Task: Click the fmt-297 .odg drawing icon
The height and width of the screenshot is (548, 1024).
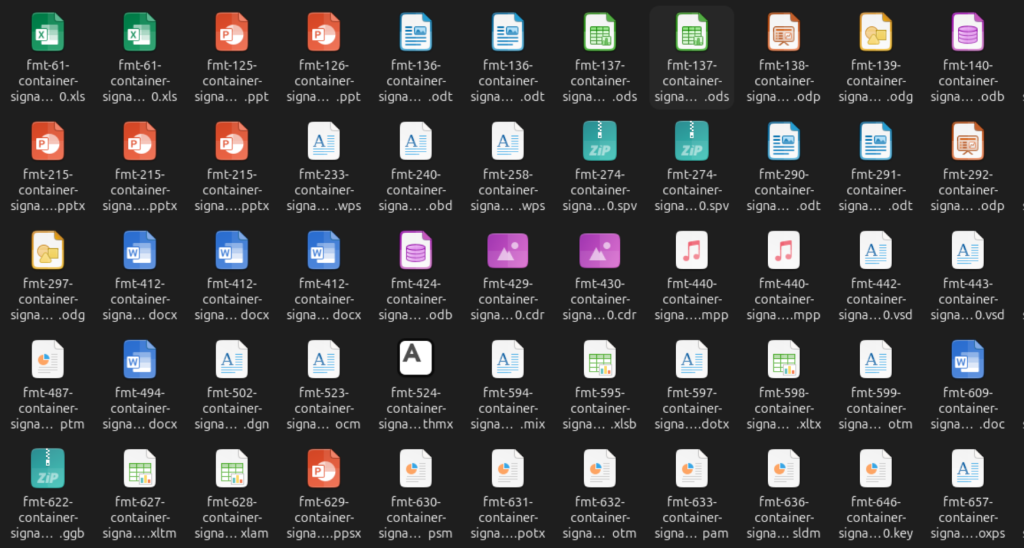Action: coord(48,250)
